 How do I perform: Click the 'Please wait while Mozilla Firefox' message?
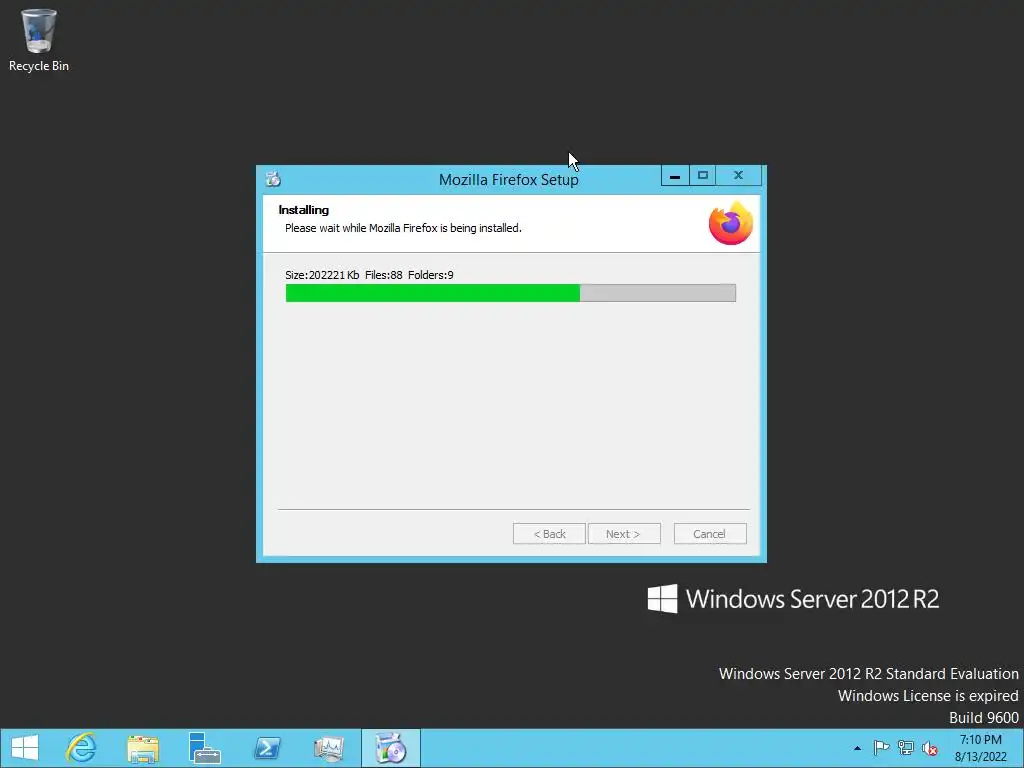tap(403, 228)
